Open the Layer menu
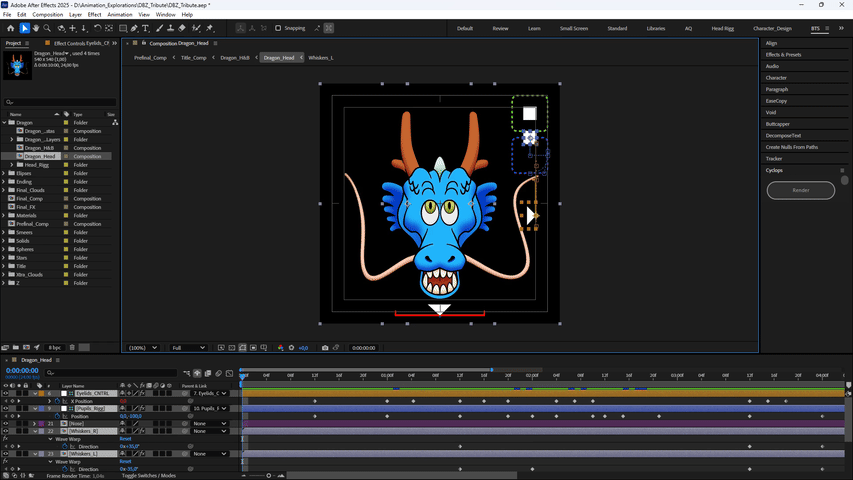 (x=76, y=15)
